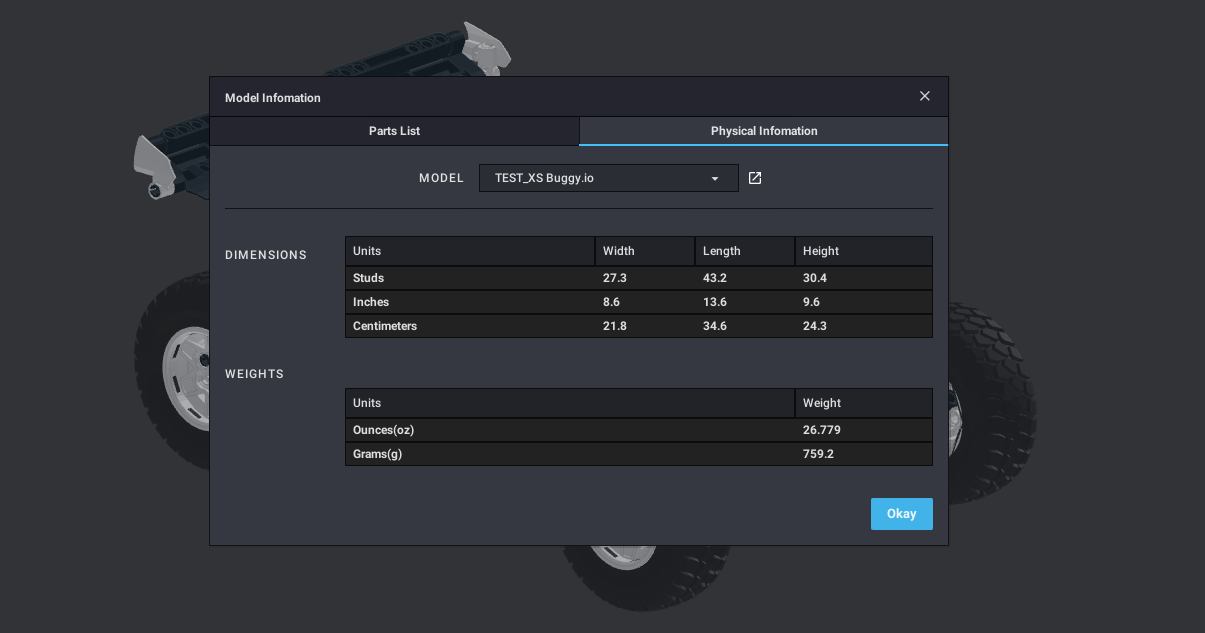
Task: Select the Grams(g) row label
Action: click(377, 454)
